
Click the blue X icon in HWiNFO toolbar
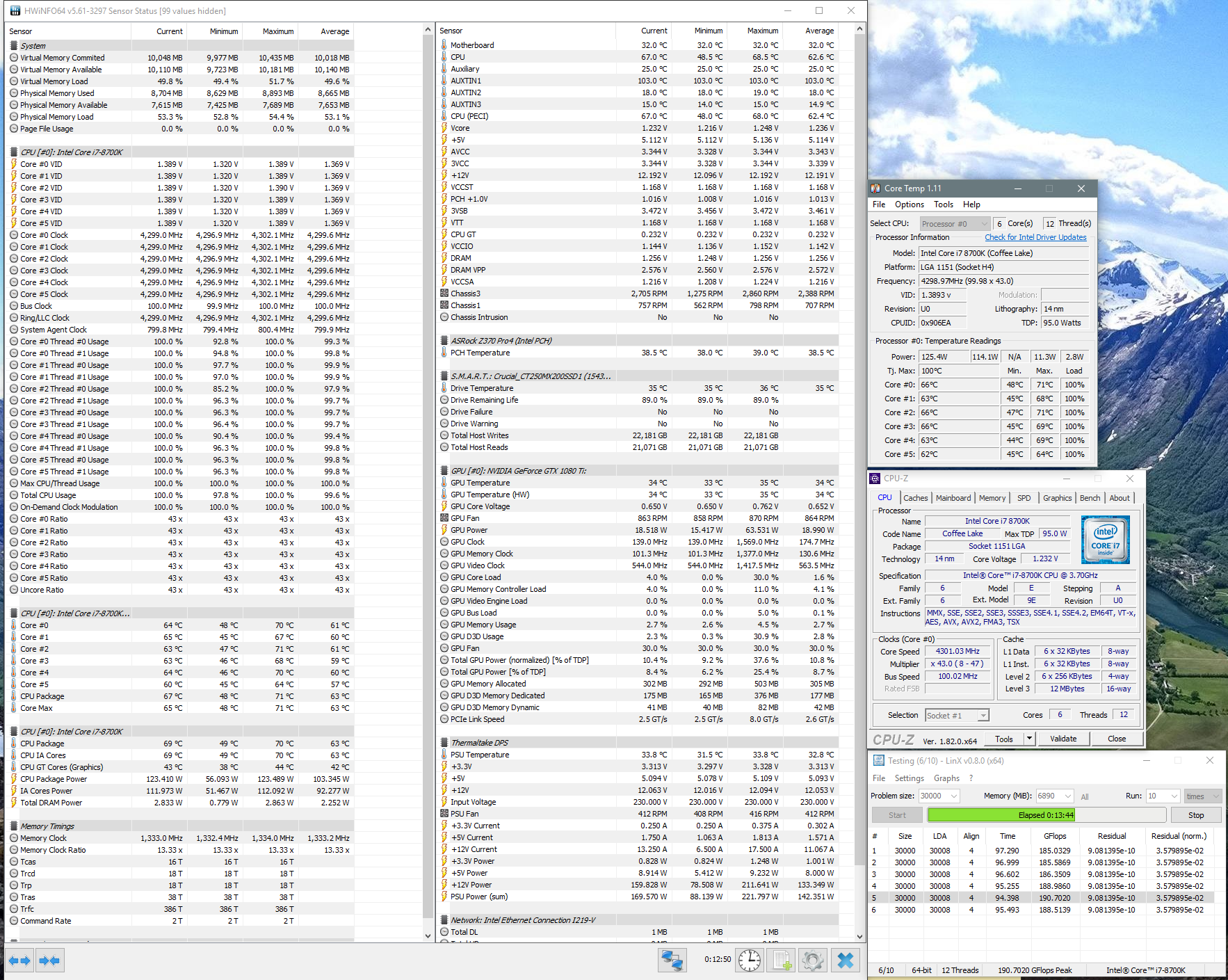tap(845, 961)
